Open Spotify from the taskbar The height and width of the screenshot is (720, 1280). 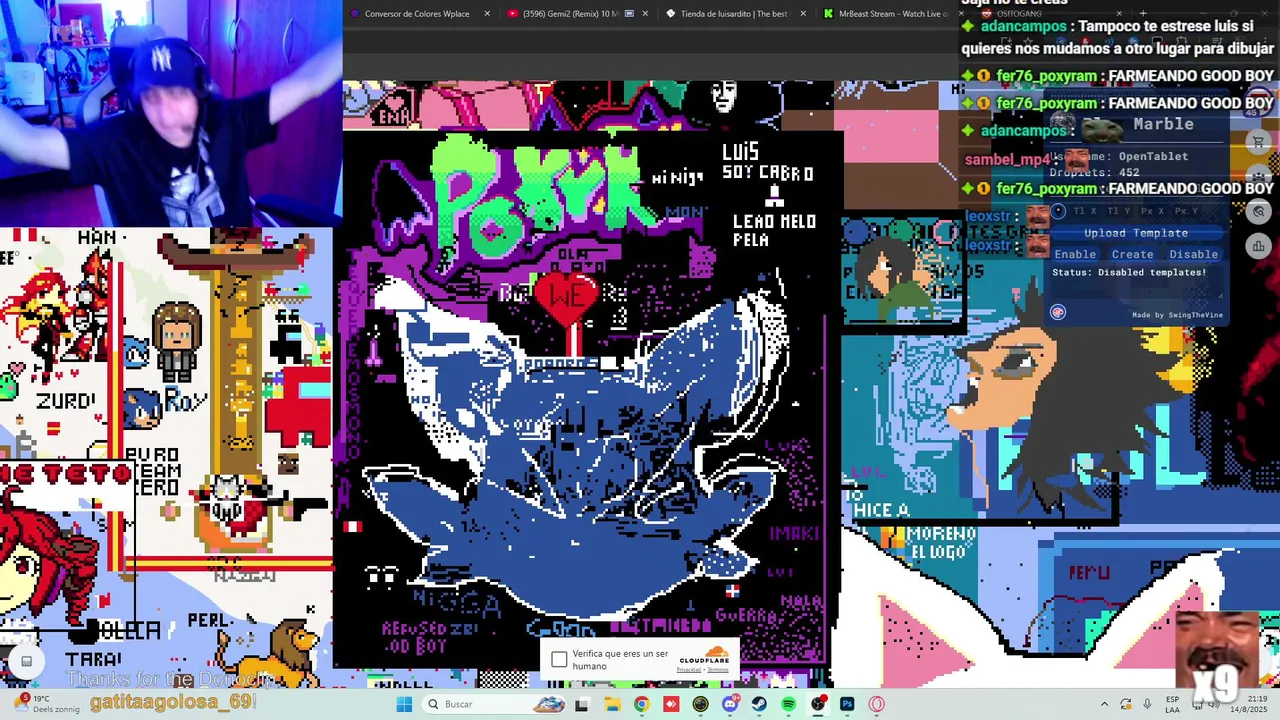click(x=788, y=704)
